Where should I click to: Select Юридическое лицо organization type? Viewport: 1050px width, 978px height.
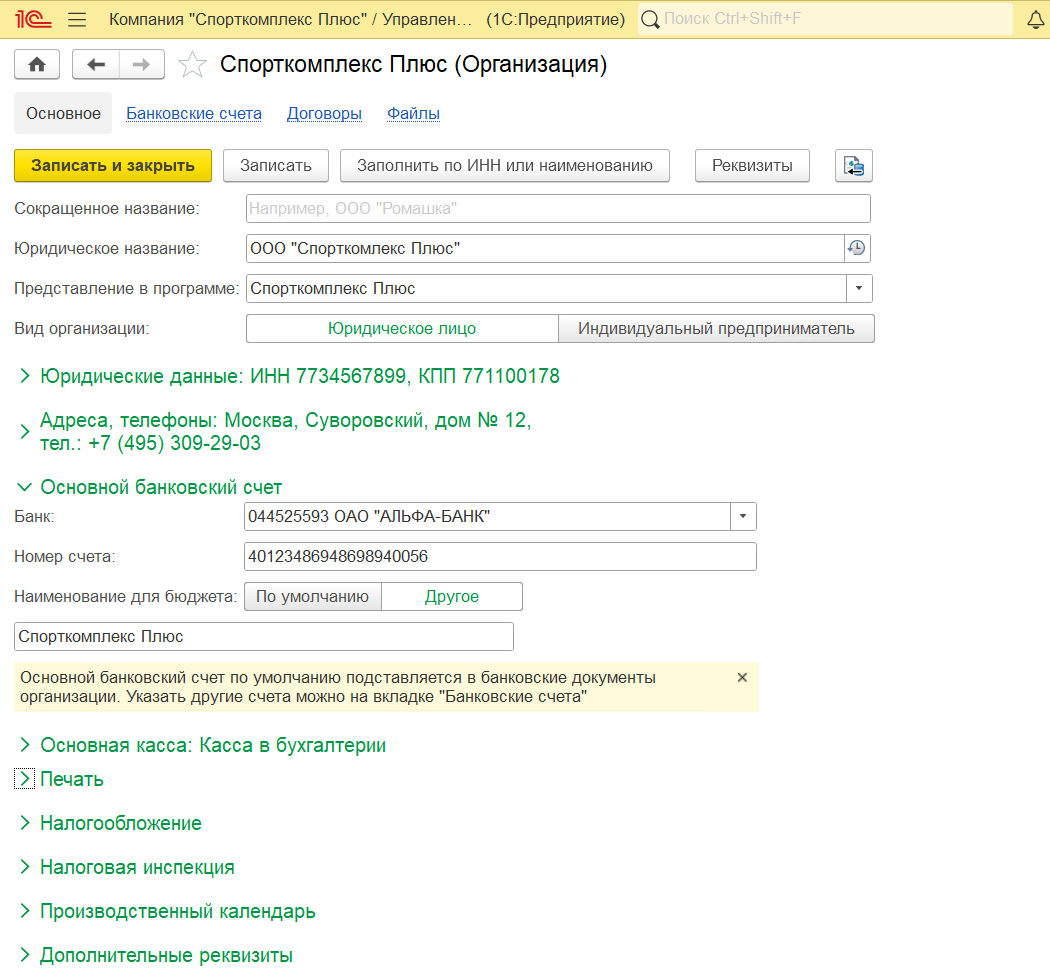(x=402, y=329)
